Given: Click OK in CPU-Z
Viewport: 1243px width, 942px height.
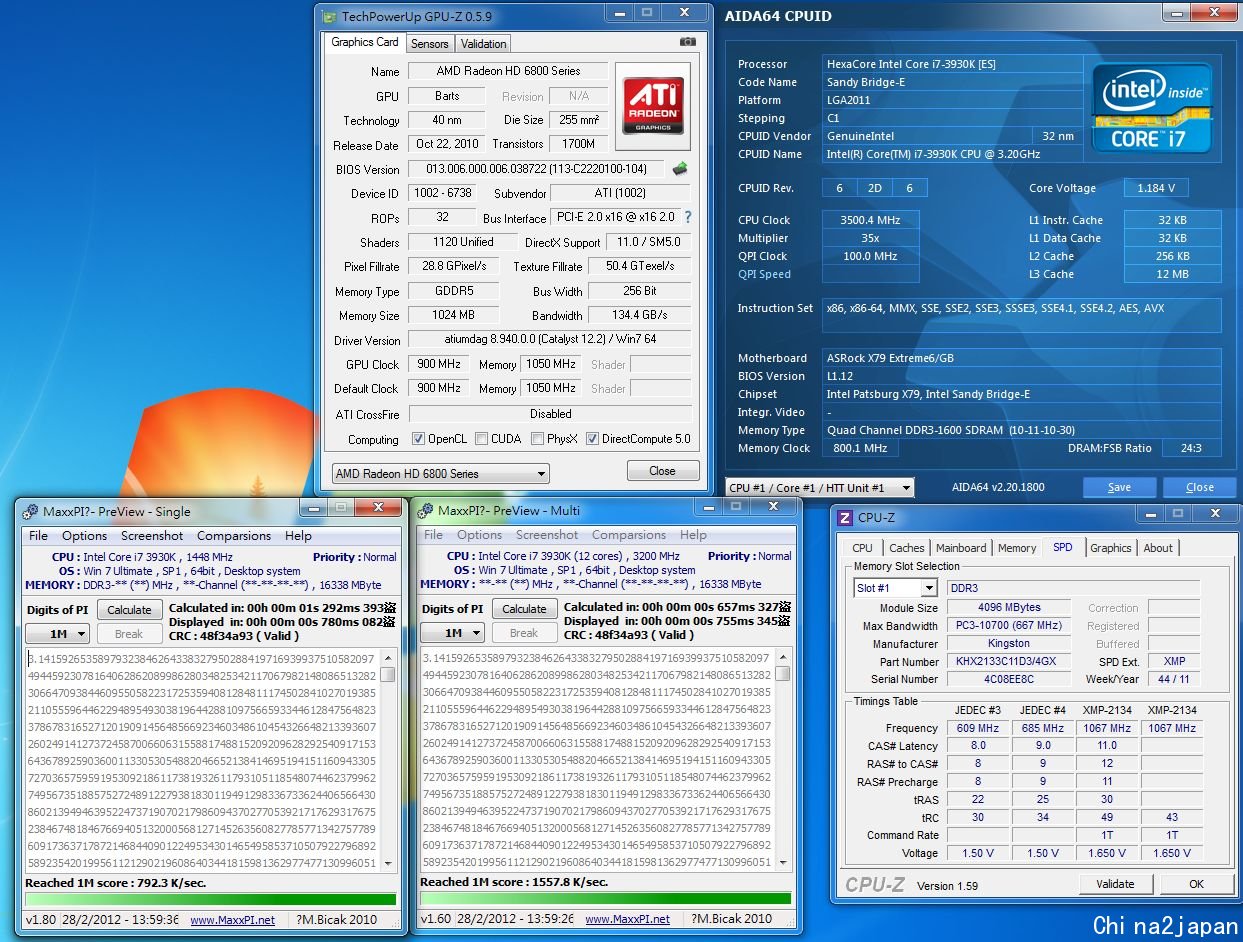Looking at the screenshot, I should [x=1196, y=884].
